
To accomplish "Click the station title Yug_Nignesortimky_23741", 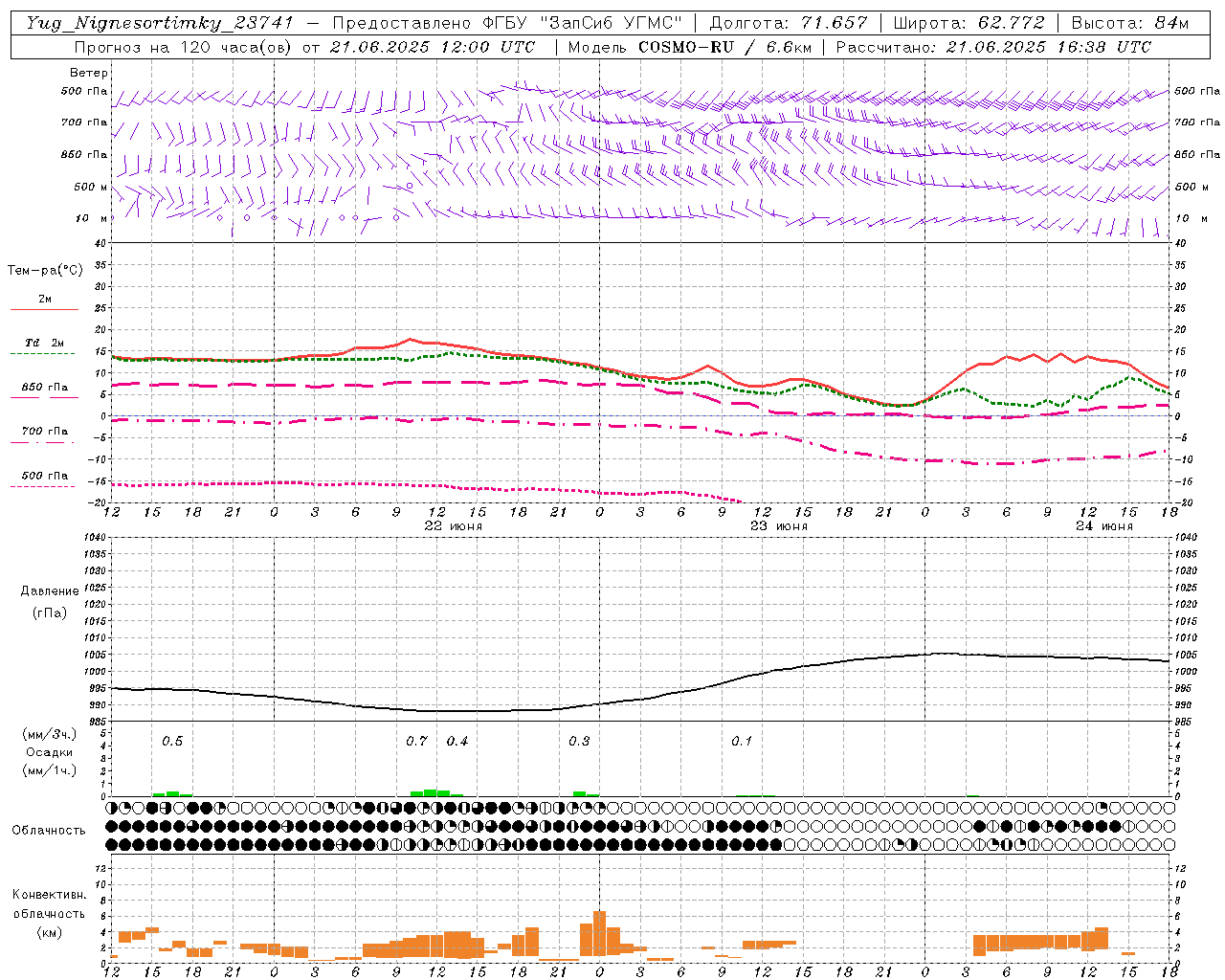I will [161, 23].
